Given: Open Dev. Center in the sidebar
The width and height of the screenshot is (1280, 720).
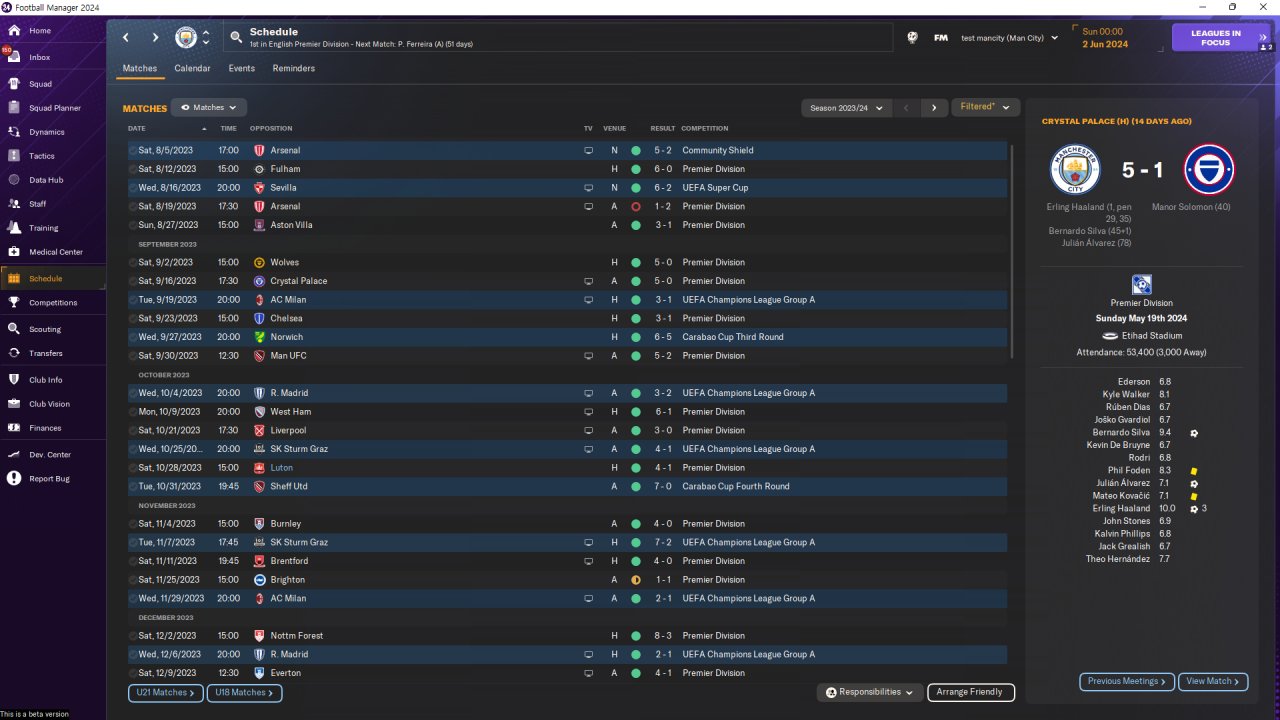Looking at the screenshot, I should click(x=50, y=455).
